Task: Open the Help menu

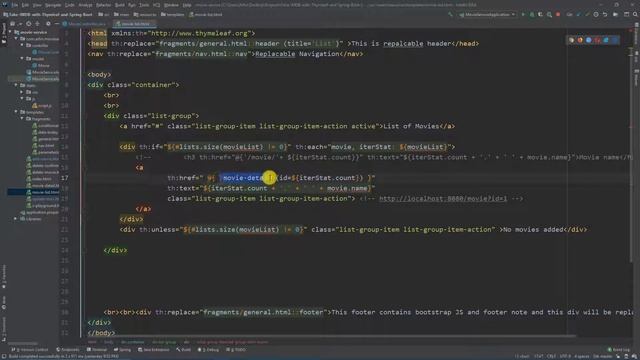Action: 187,5
